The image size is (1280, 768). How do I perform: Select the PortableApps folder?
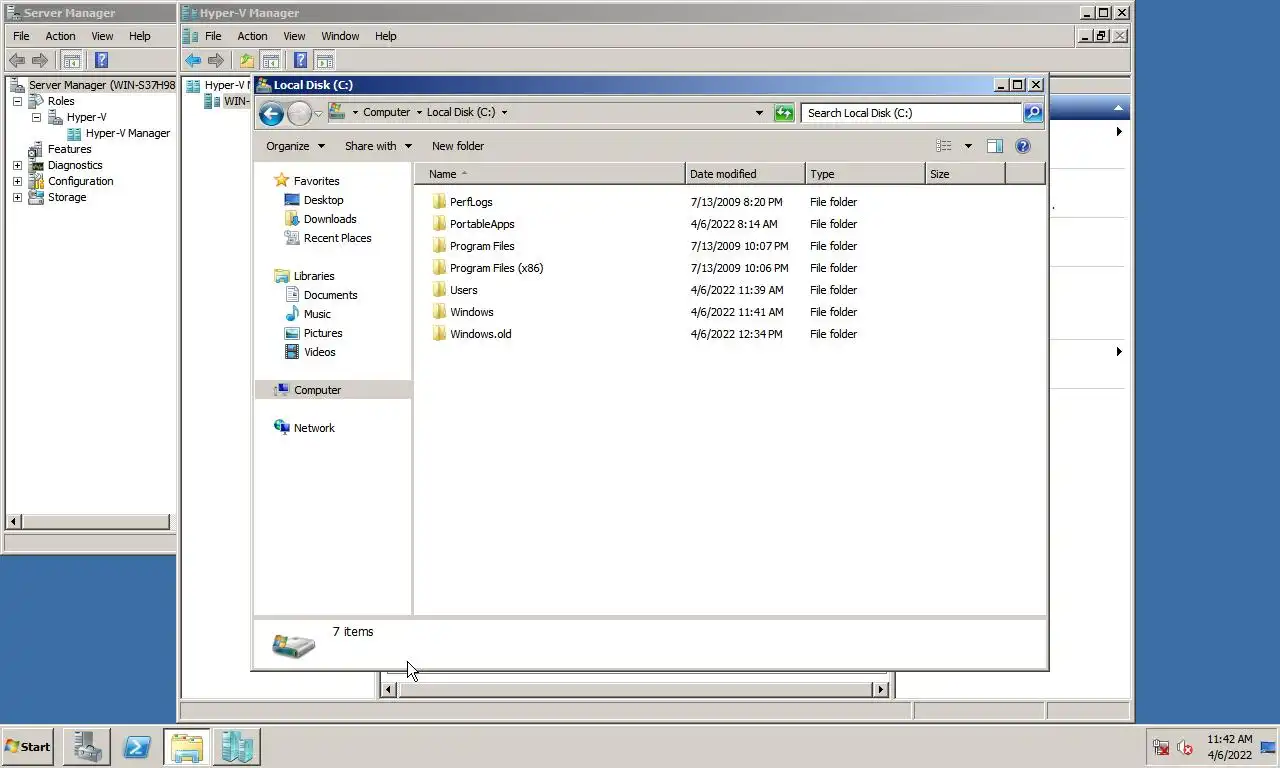click(482, 224)
